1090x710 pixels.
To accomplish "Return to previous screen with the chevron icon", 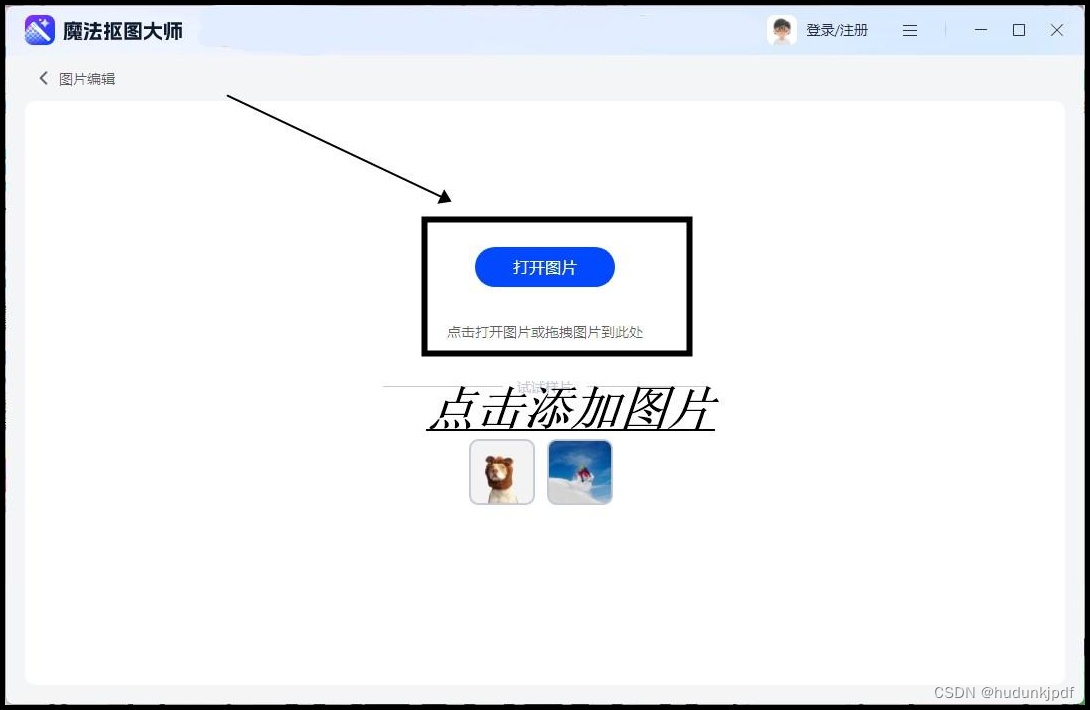I will point(43,77).
